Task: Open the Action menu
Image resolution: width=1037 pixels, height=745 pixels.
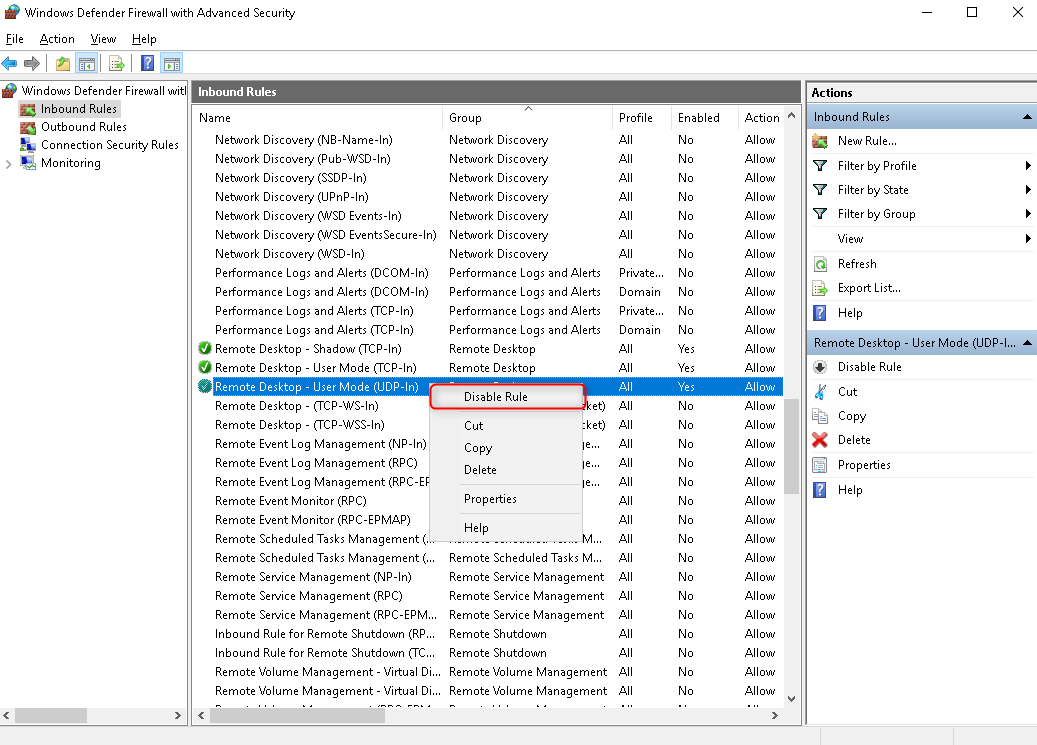Action: (56, 38)
